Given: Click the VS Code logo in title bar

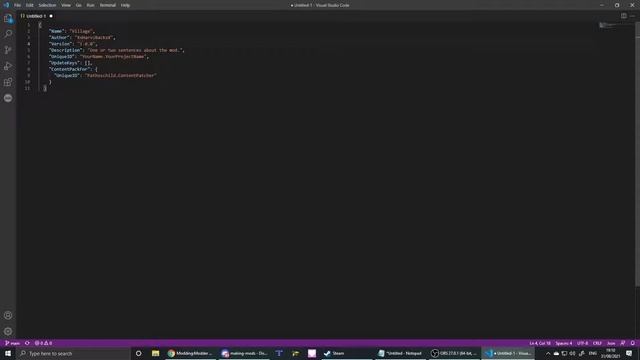Looking at the screenshot, I should point(6,5).
